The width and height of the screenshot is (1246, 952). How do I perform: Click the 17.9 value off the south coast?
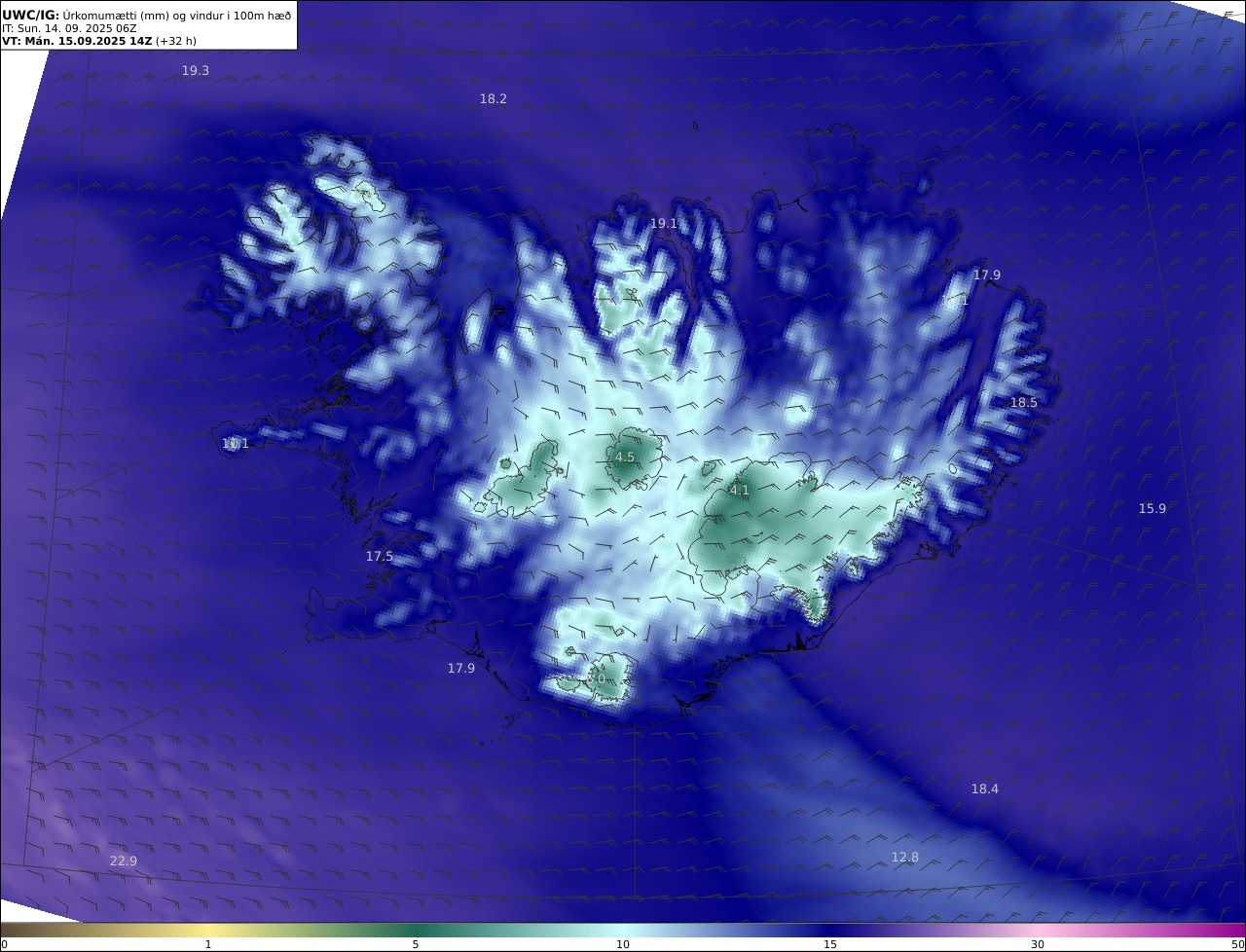pyautogui.click(x=461, y=668)
